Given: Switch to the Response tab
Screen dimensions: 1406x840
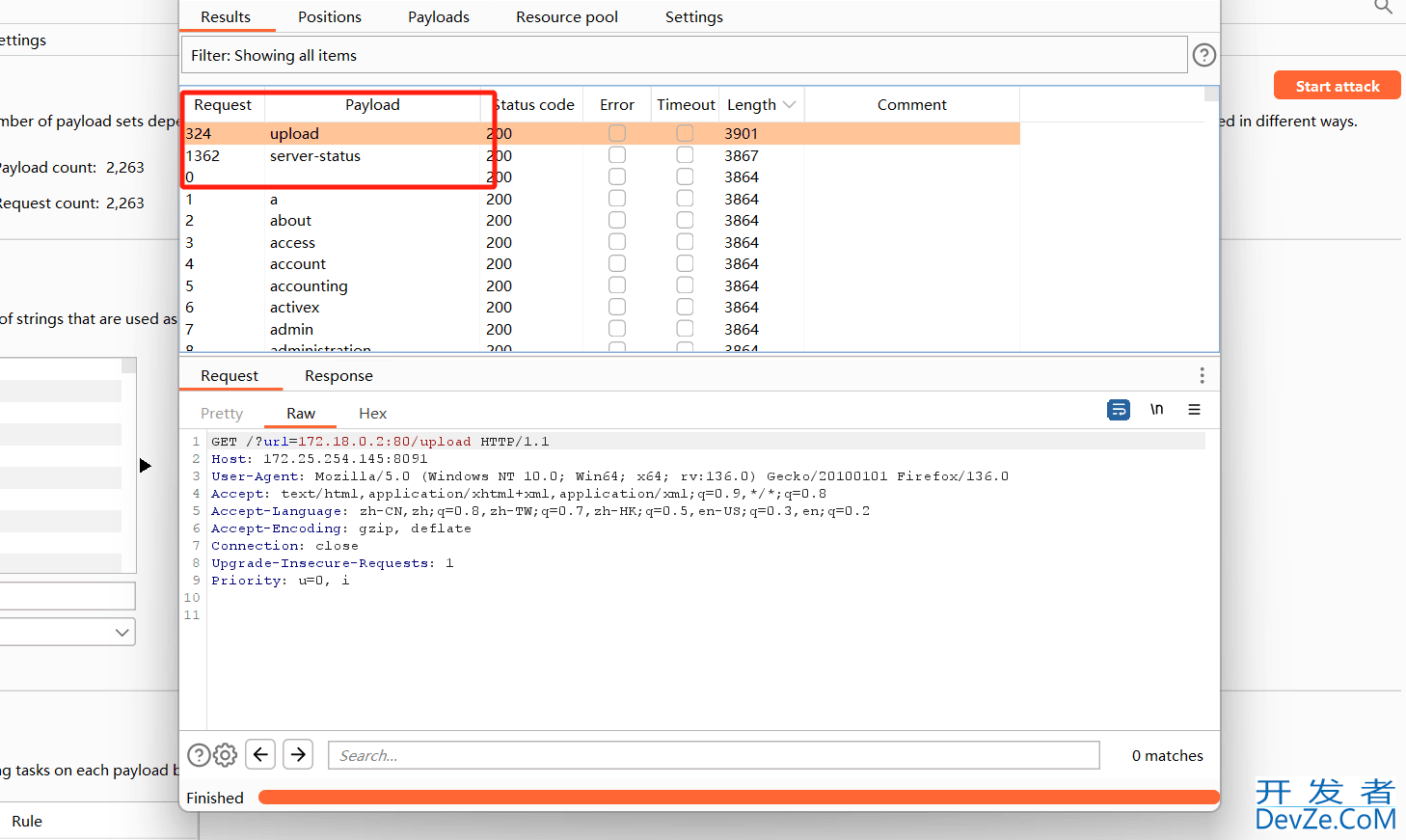Looking at the screenshot, I should [338, 376].
